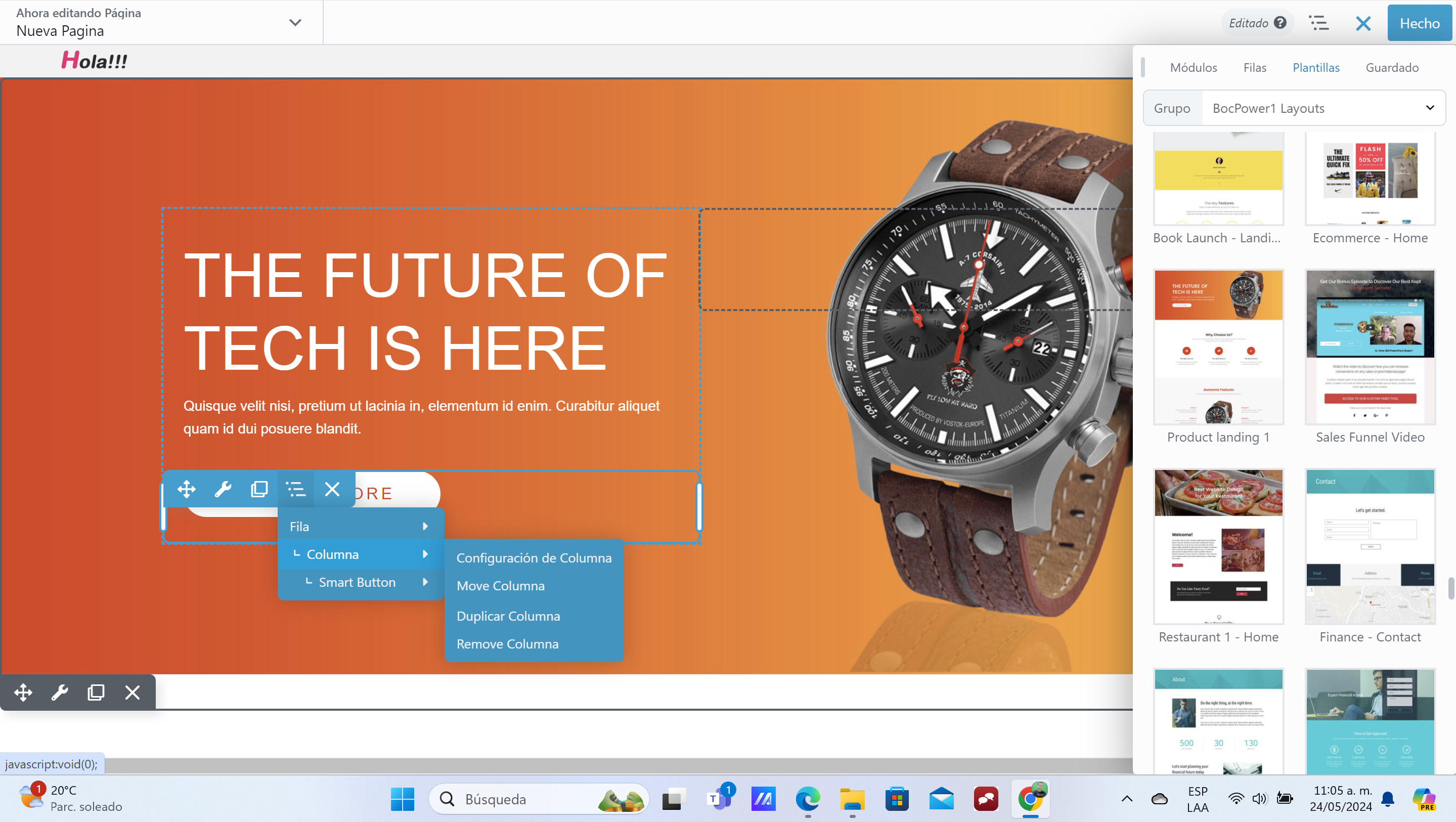Open Microsoft Edge from the taskbar

[808, 799]
